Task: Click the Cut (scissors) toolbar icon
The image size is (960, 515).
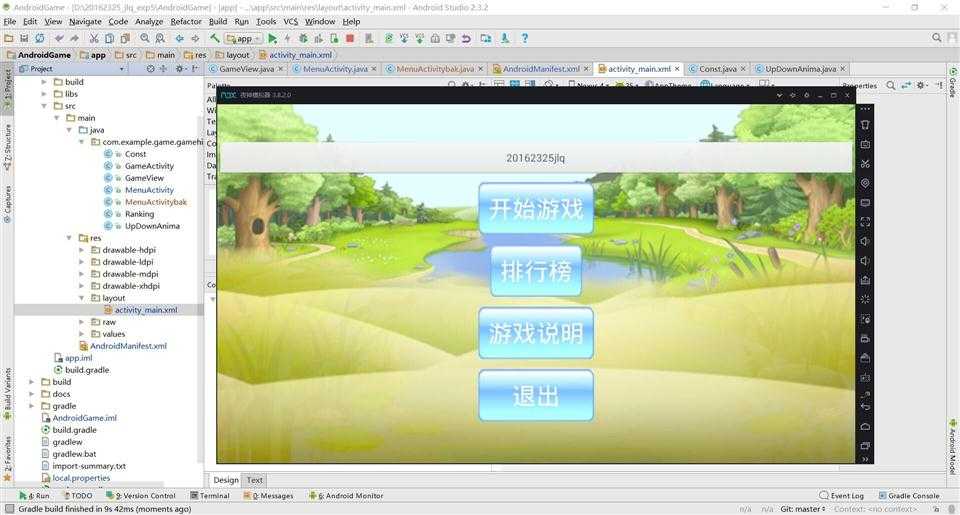Action: [x=94, y=38]
